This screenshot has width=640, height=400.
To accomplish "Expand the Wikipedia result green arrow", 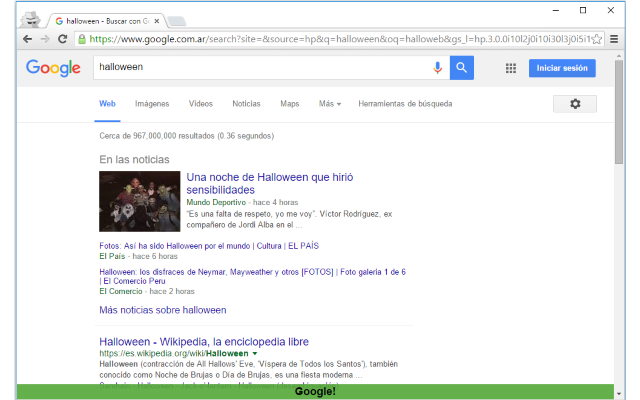I will point(255,353).
